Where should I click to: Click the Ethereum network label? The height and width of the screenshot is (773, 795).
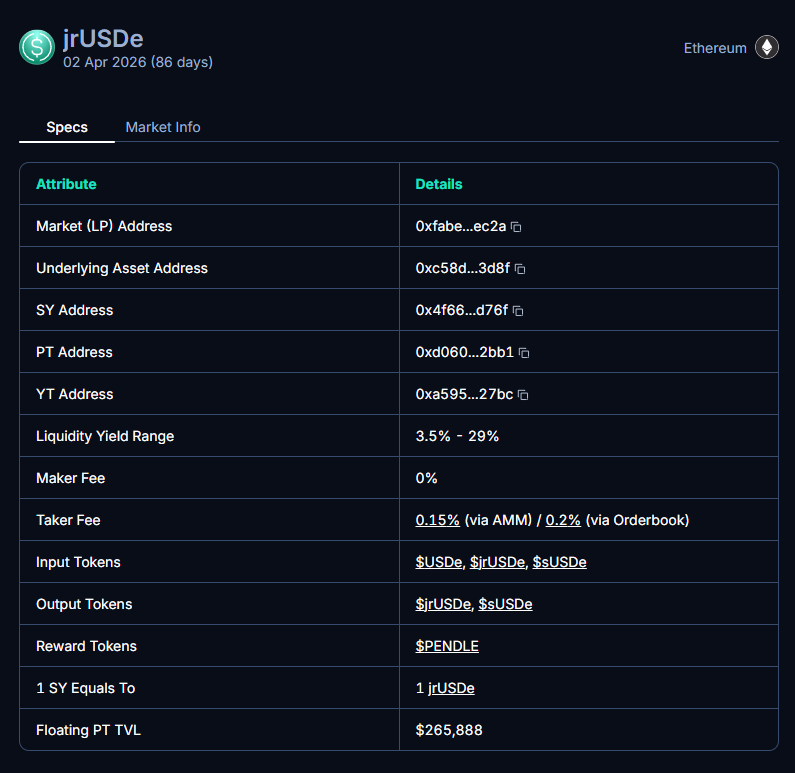715,48
